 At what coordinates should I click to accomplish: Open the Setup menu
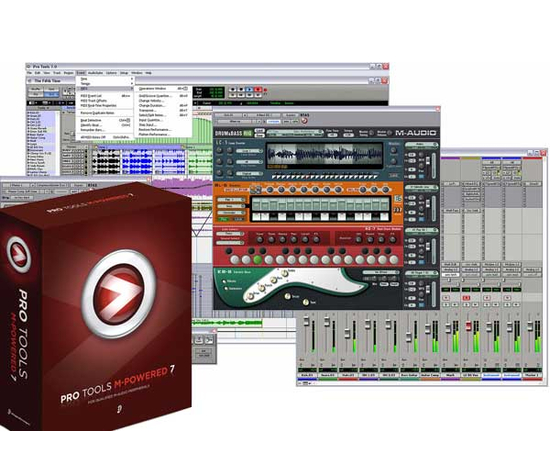tap(124, 73)
